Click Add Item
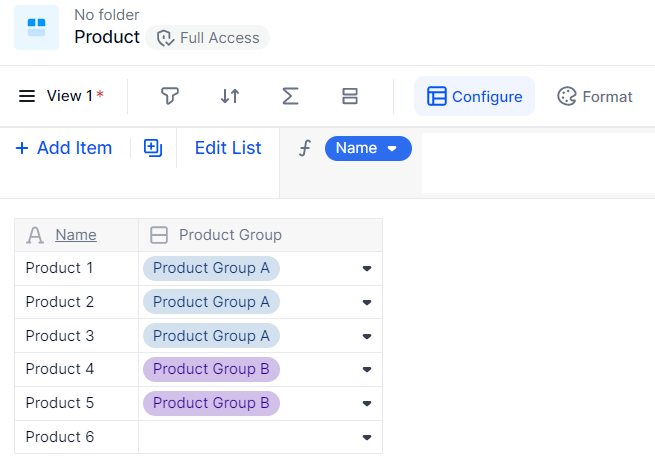Screen dimensions: 655x473 [x=64, y=148]
